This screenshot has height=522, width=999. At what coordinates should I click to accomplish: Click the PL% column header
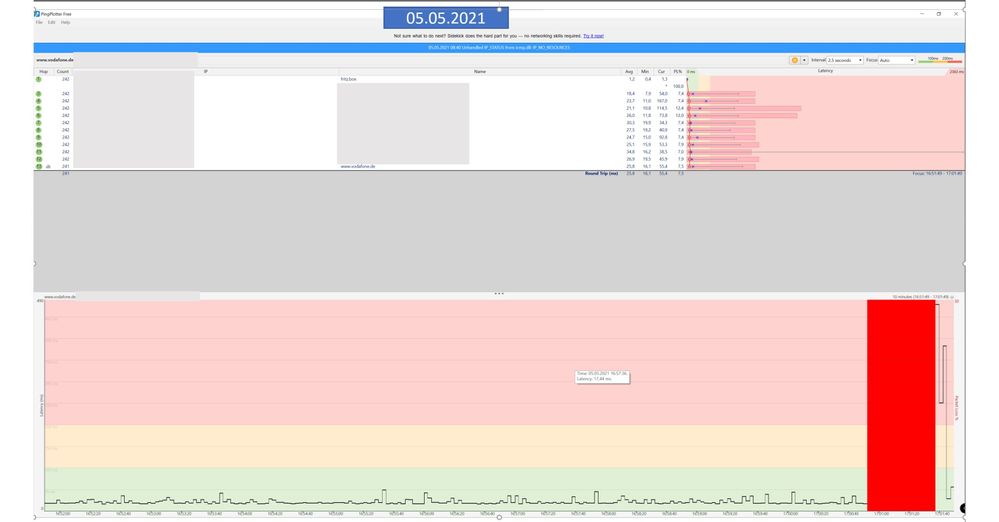click(677, 71)
